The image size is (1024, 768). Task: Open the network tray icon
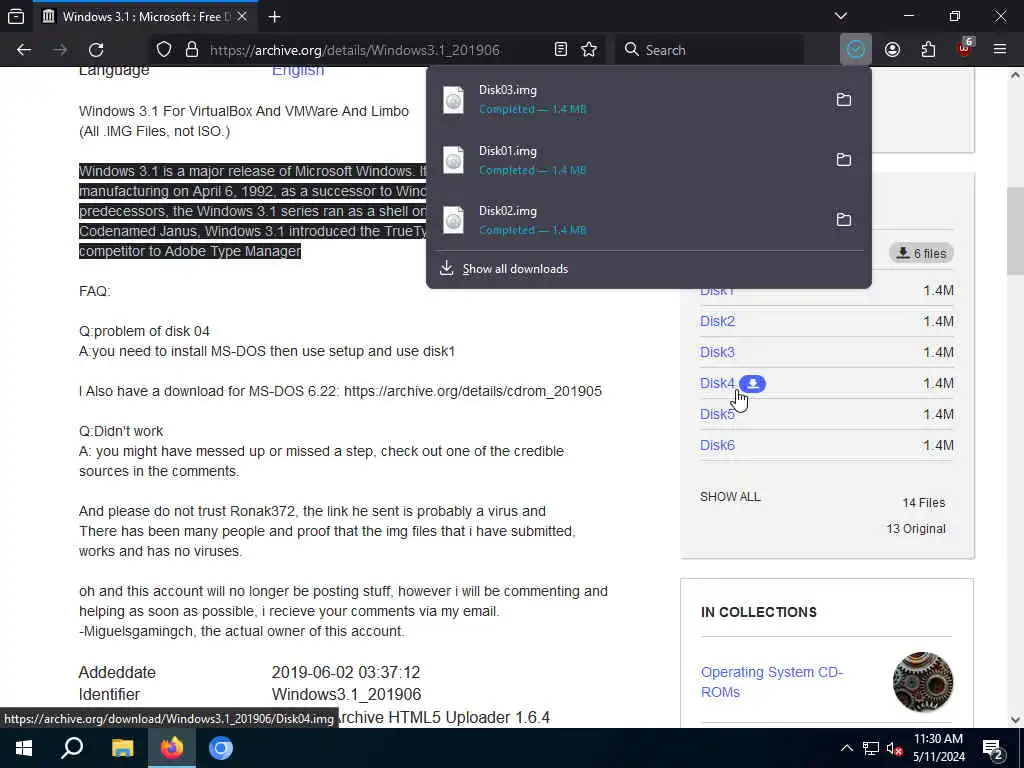(871, 748)
